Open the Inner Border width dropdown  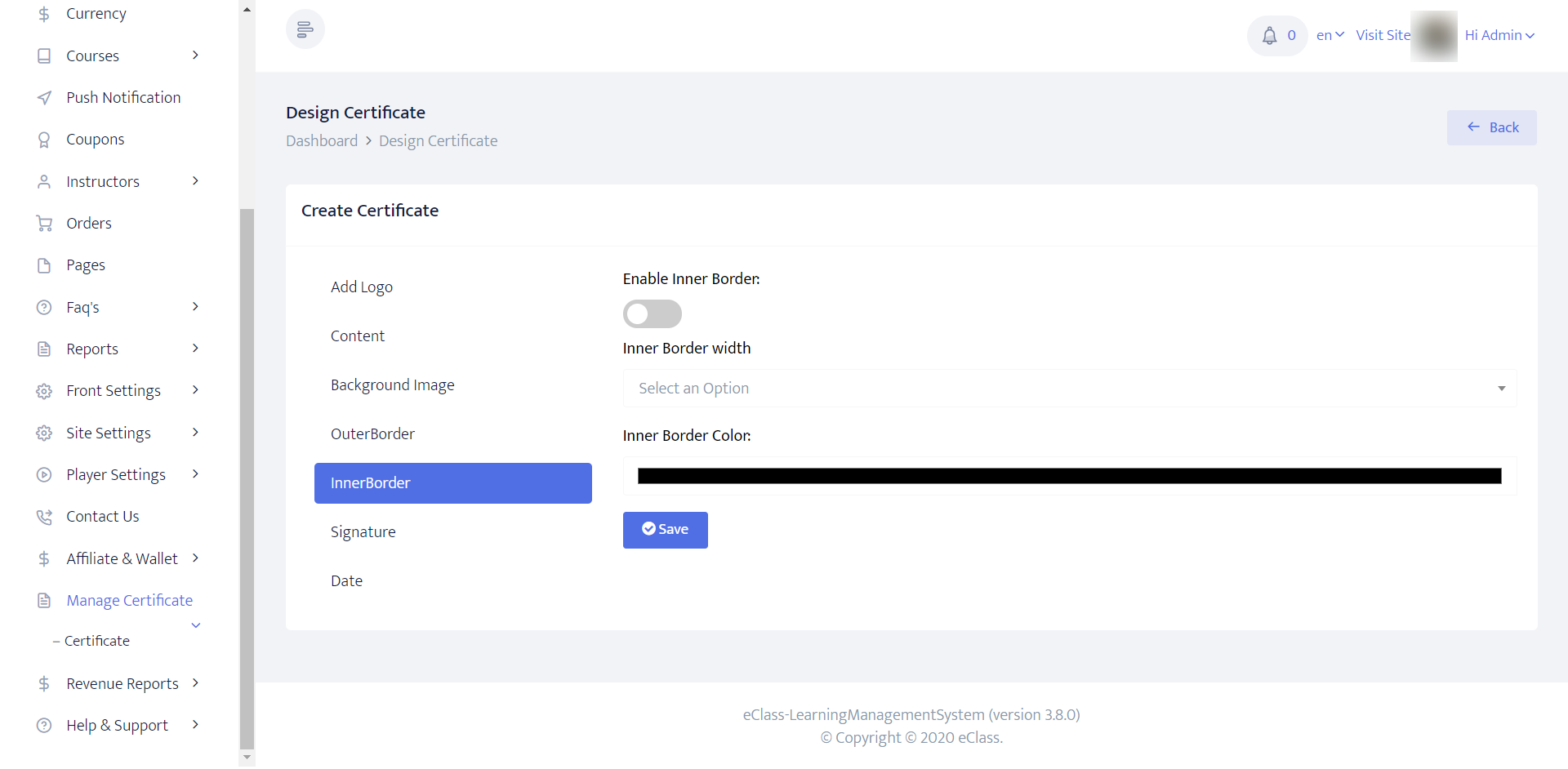[x=1069, y=389]
